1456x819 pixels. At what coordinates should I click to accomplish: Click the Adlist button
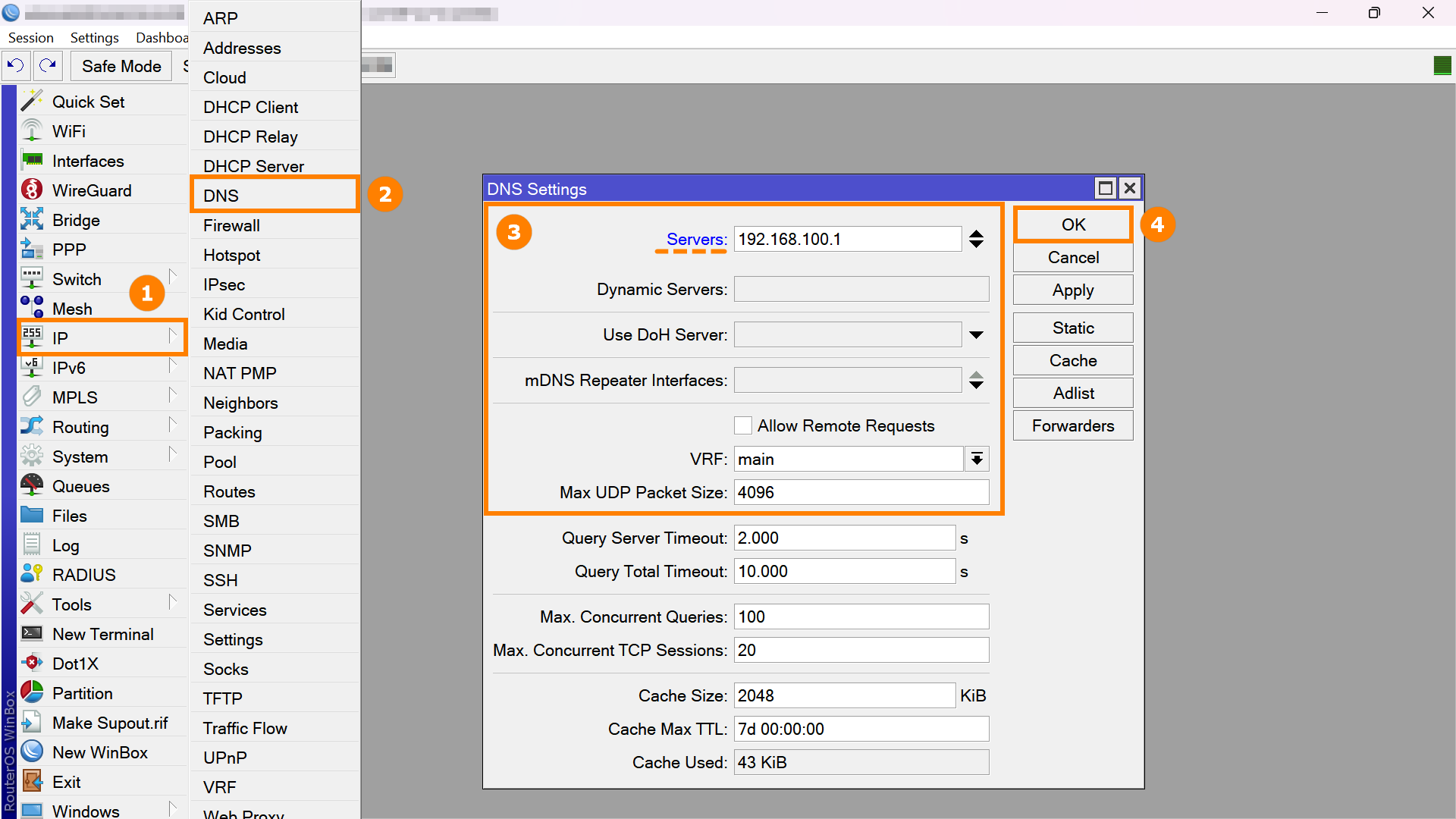click(x=1073, y=394)
